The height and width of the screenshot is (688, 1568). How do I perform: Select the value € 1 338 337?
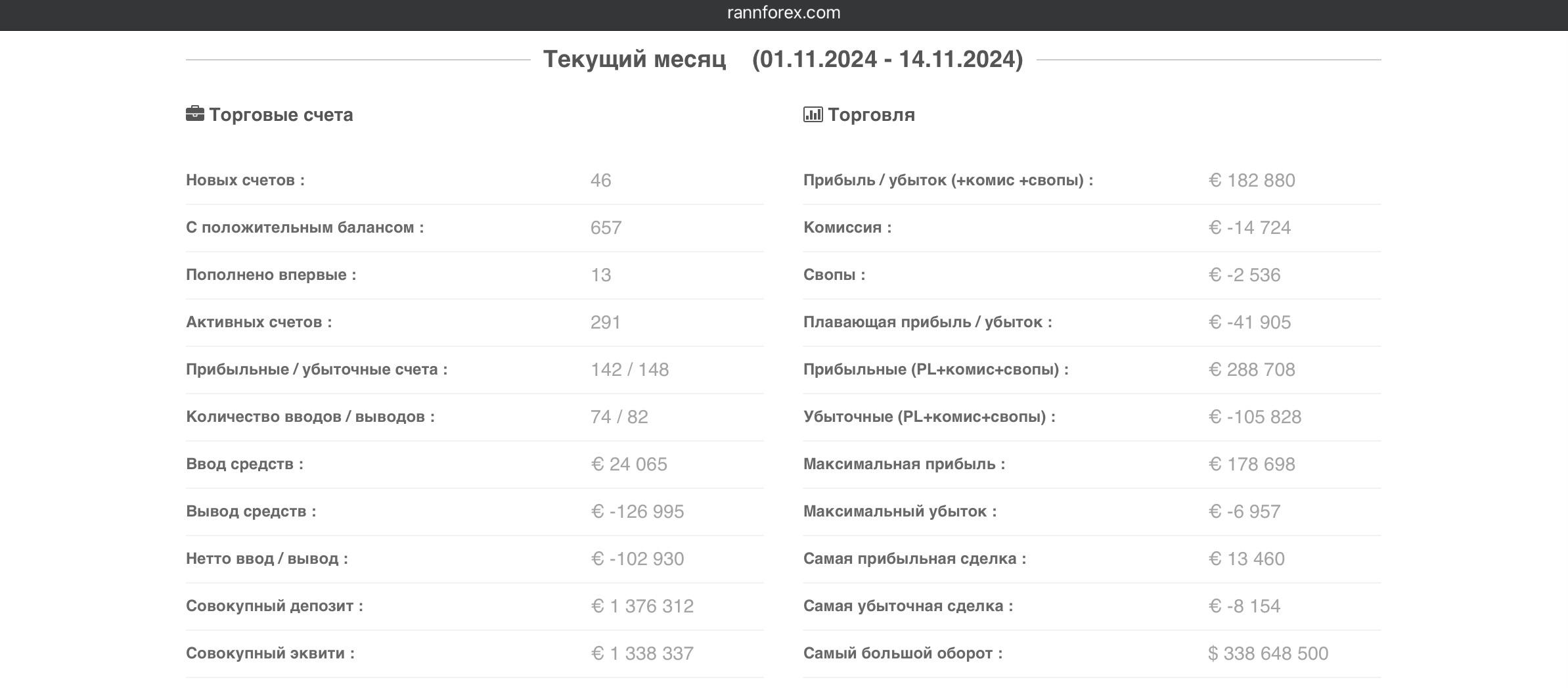tap(642, 653)
